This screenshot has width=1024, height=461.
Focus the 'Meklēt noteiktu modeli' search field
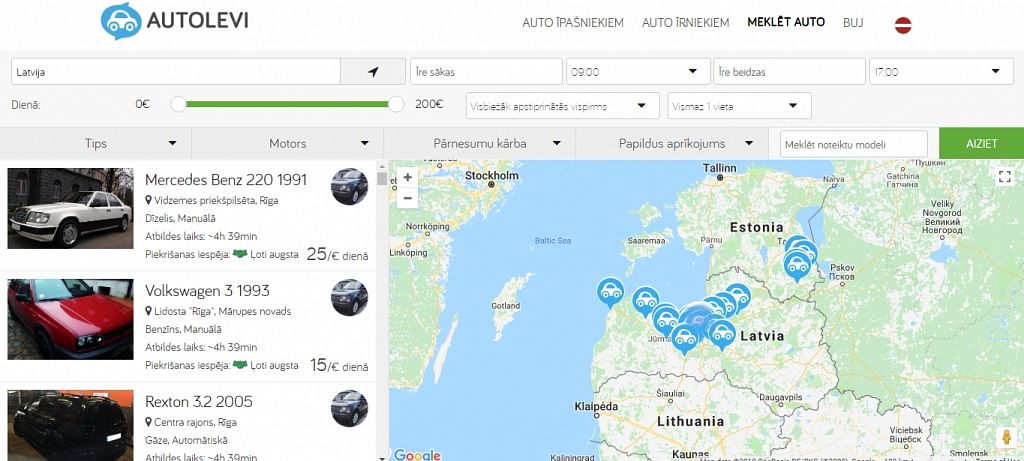pos(854,144)
